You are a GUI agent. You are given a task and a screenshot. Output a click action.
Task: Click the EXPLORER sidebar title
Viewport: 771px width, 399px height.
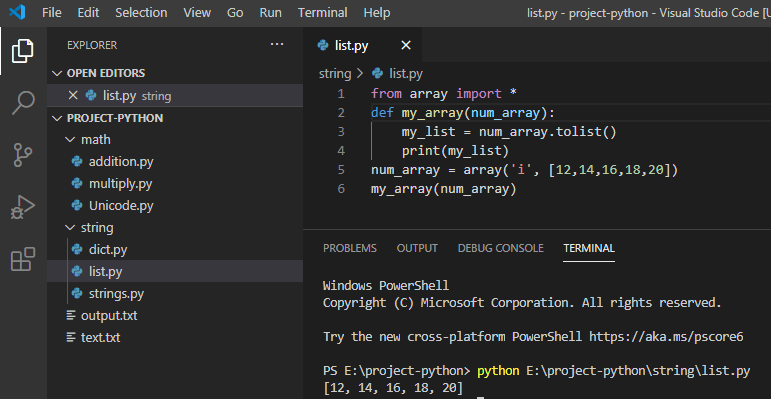[x=92, y=45]
